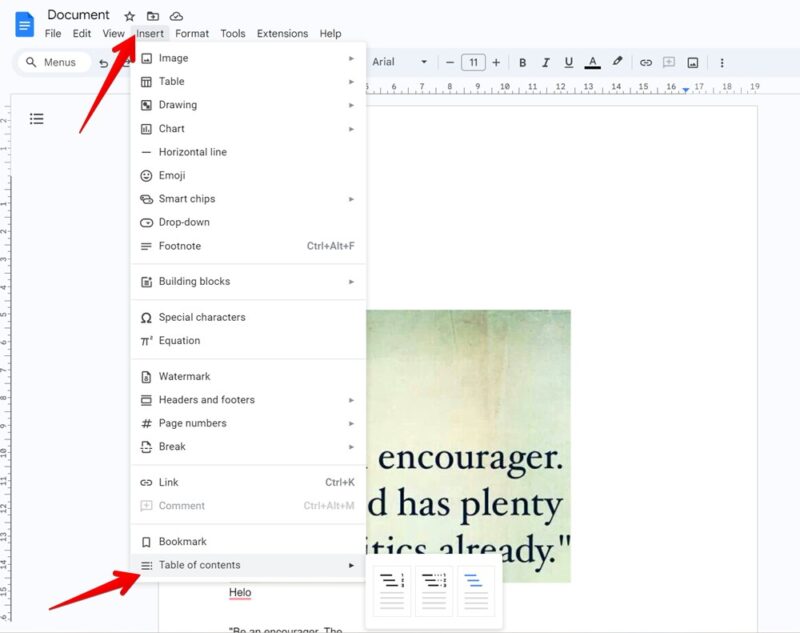The height and width of the screenshot is (633, 800).
Task: Choose the blue links table of contents style
Action: coord(477,591)
